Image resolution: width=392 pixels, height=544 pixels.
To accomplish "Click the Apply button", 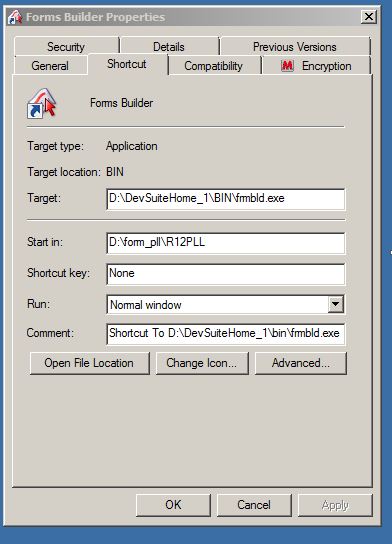I will tap(335, 505).
